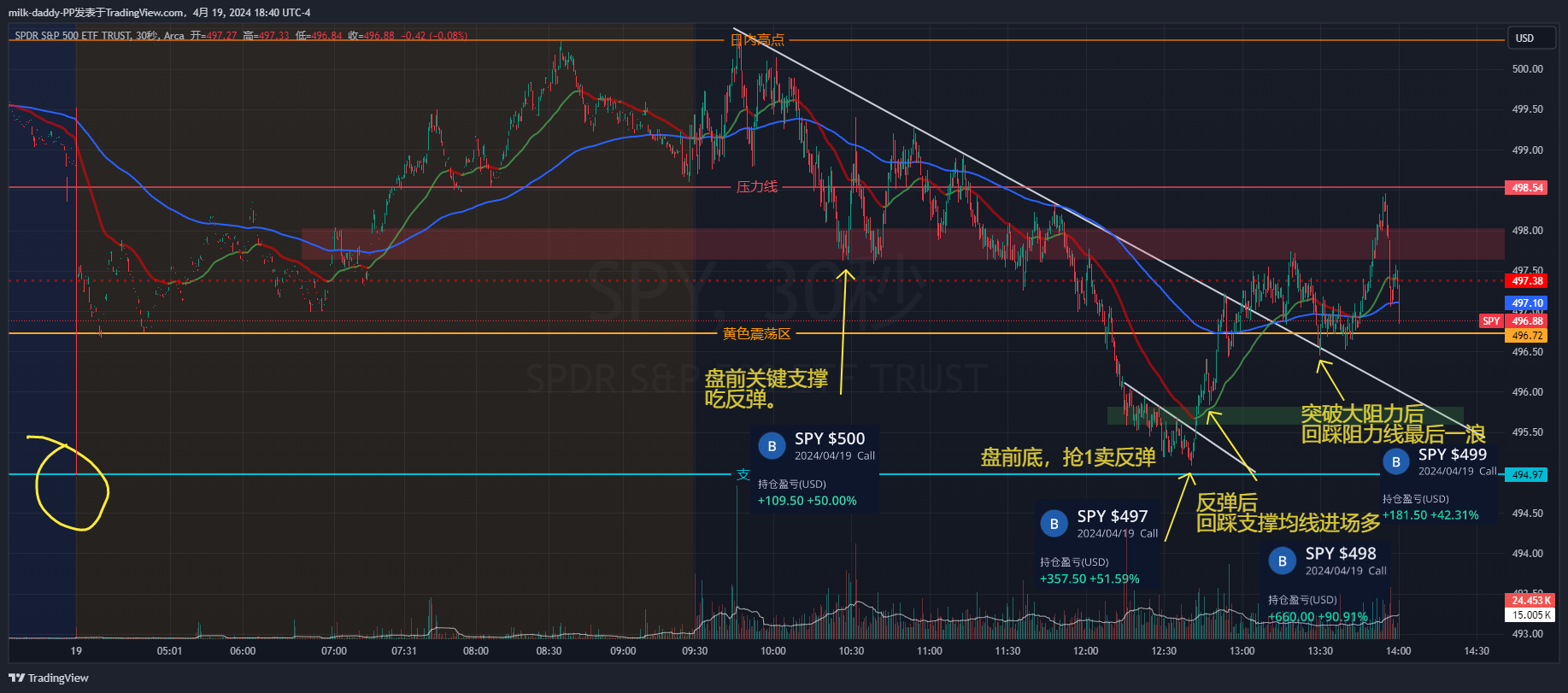Click the B icon on SPY $498 card
This screenshot has height=693, width=1568.
pos(1282,561)
